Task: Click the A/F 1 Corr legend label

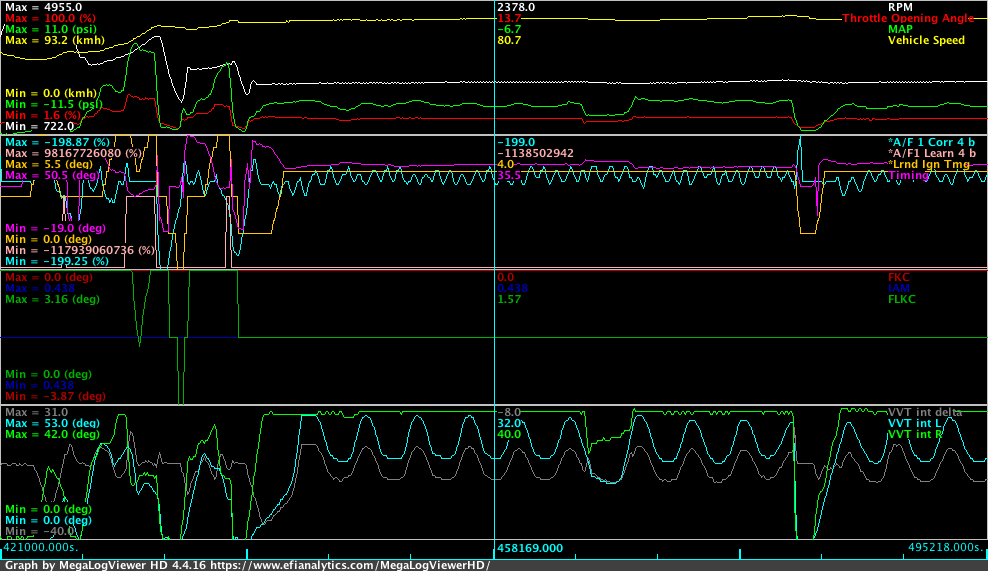Action: click(929, 142)
